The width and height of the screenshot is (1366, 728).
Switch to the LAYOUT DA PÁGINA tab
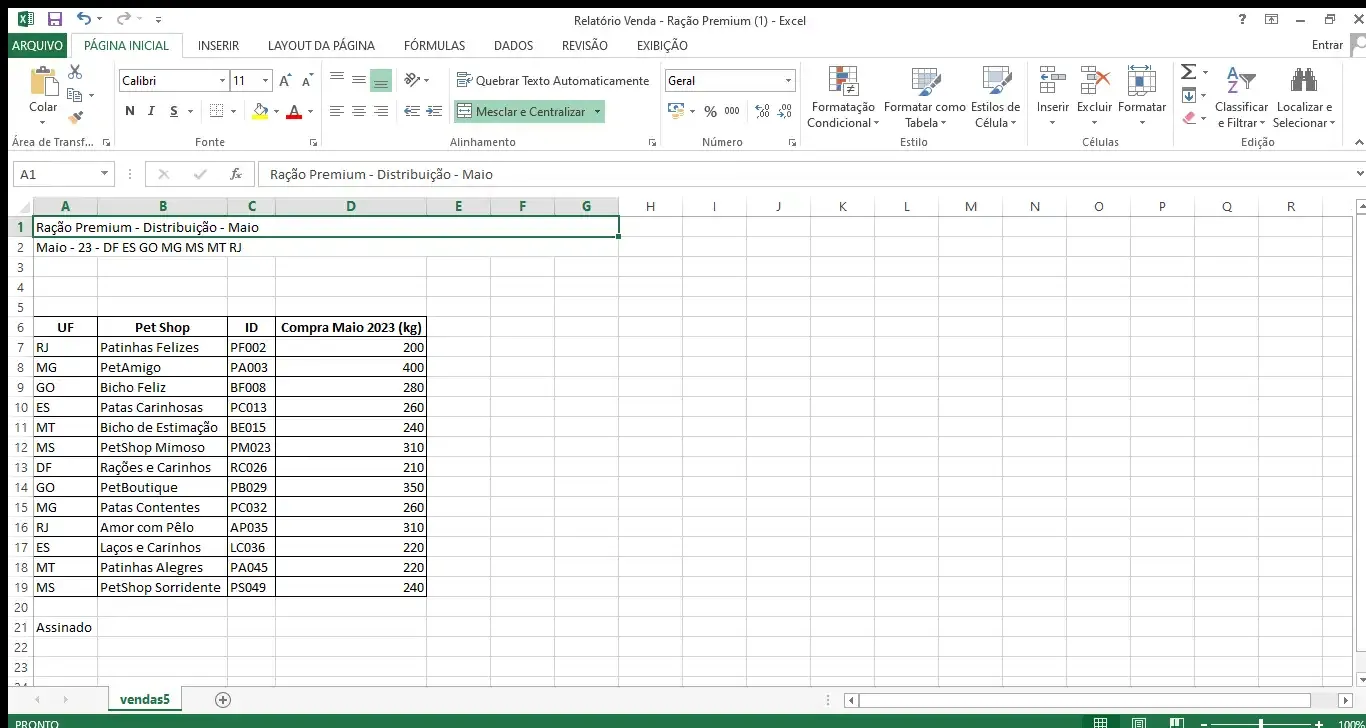(321, 45)
